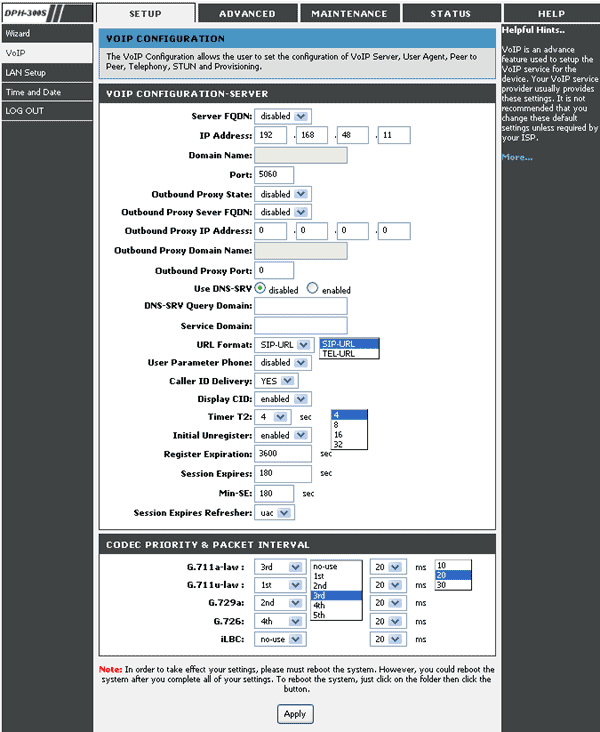600x732 pixels.
Task: Click the Apply button
Action: [x=295, y=714]
